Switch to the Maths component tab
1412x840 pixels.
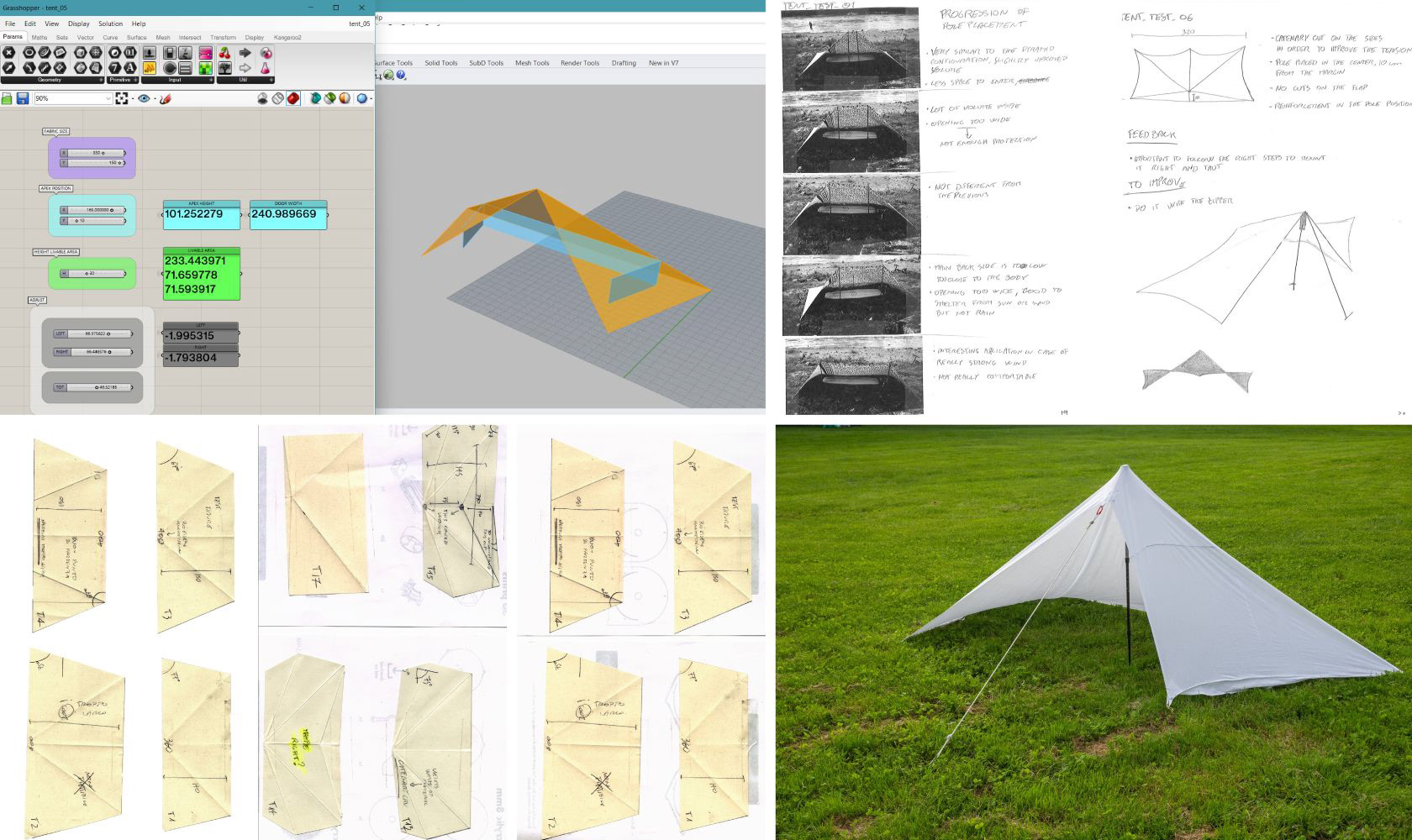(x=40, y=37)
